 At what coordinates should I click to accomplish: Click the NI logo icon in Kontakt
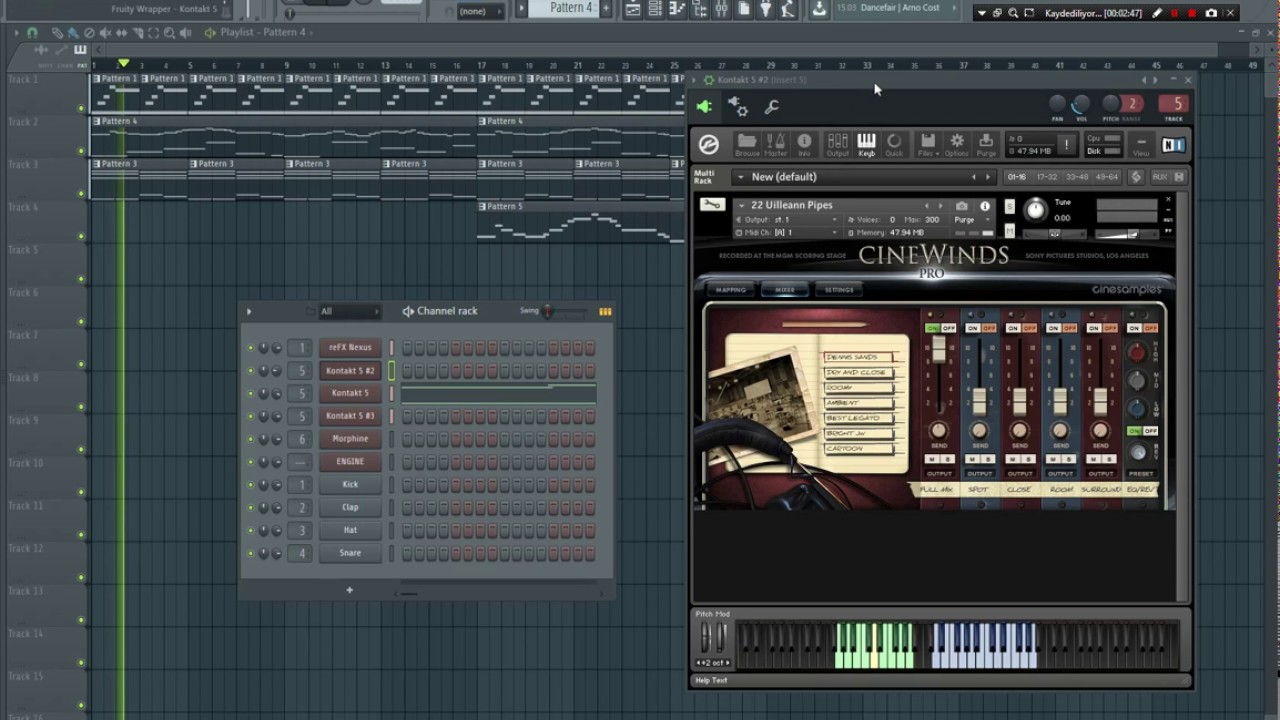click(x=1173, y=145)
